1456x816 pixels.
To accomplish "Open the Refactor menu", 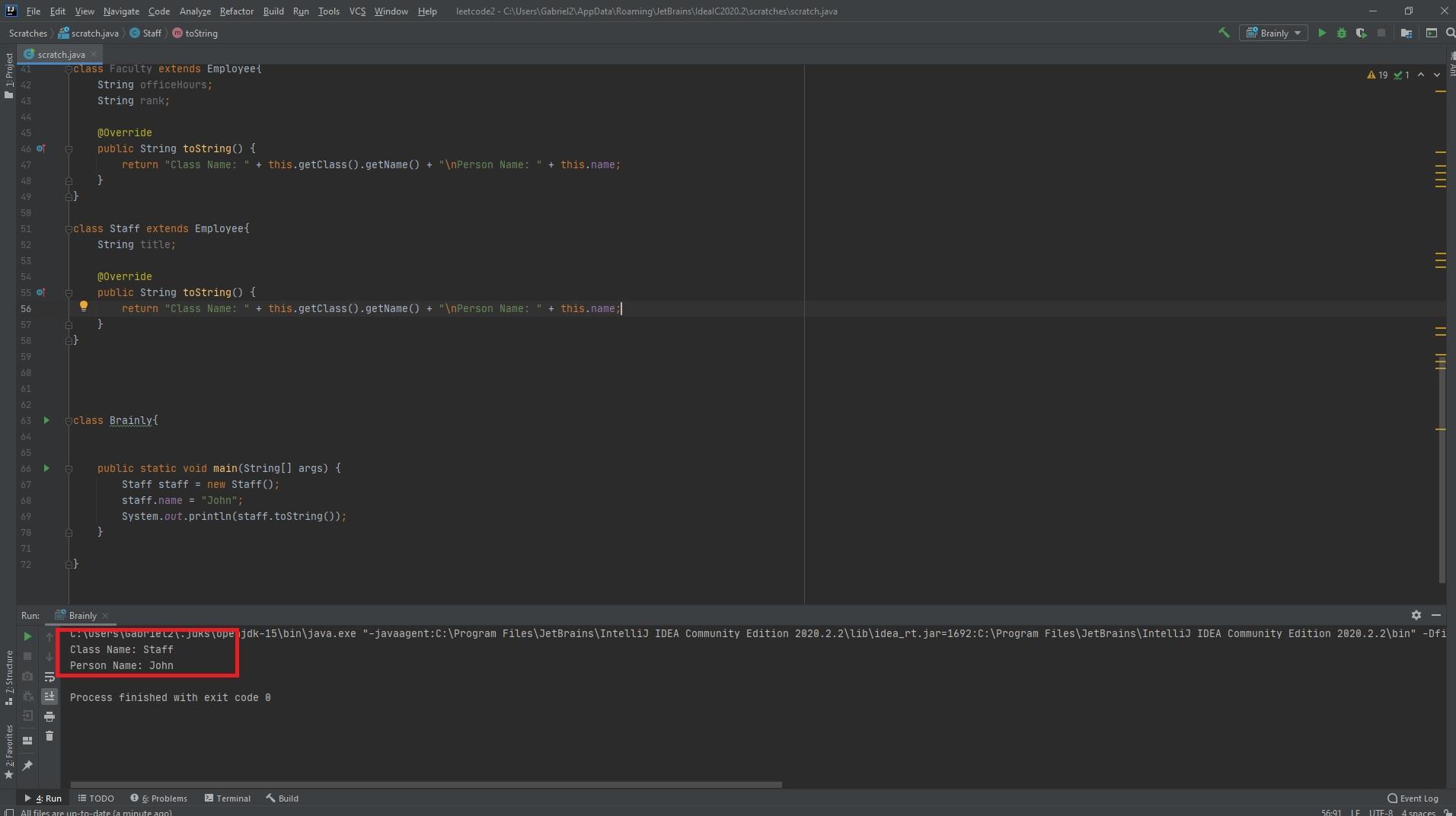I will (x=236, y=11).
